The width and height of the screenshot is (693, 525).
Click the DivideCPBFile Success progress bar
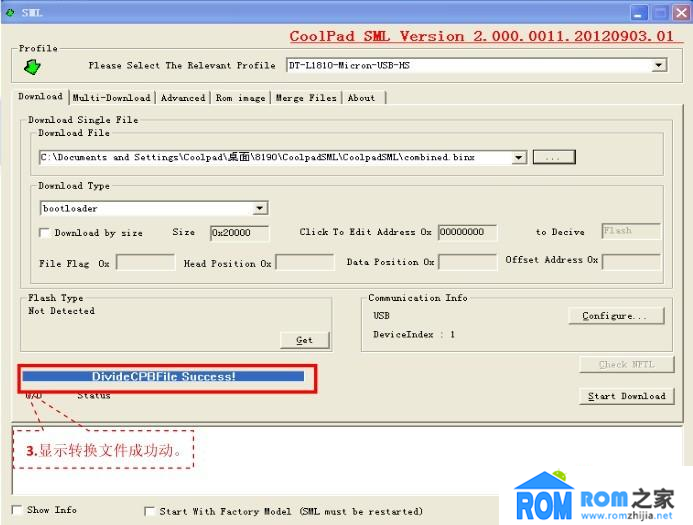click(163, 377)
